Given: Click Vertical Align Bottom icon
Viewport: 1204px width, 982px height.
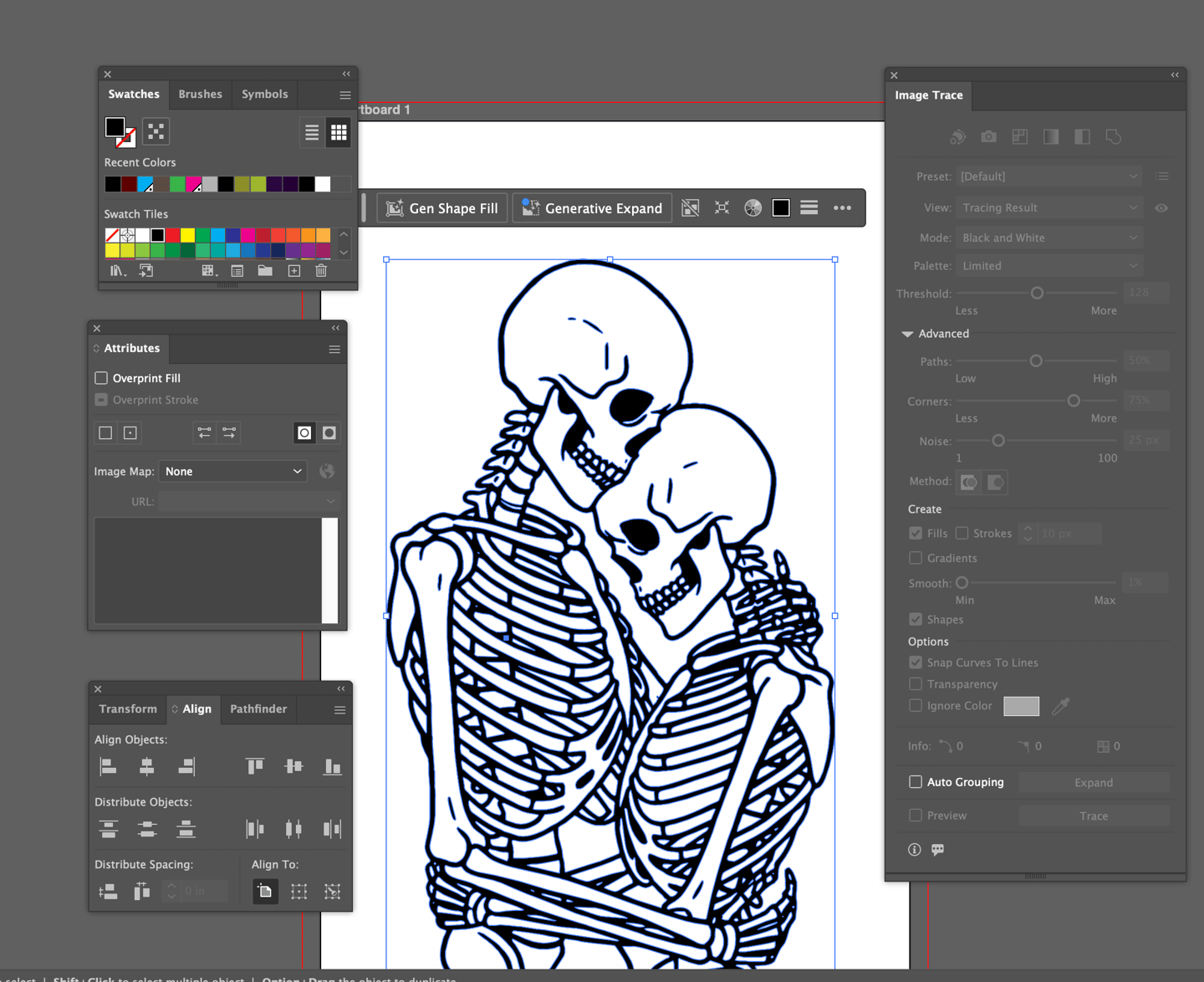Looking at the screenshot, I should [x=333, y=766].
